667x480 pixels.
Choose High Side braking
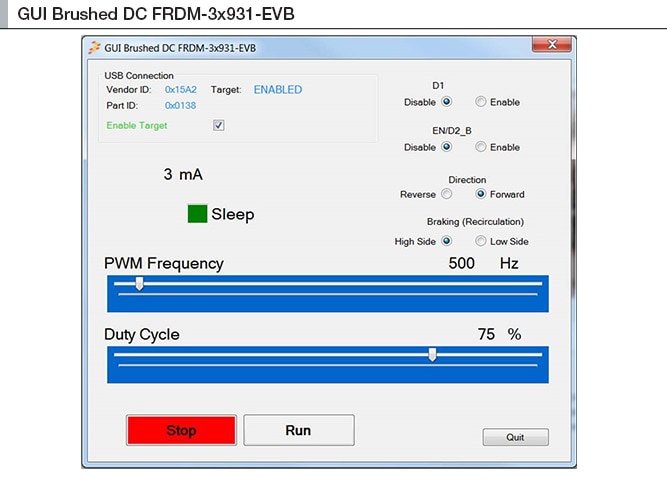[446, 241]
